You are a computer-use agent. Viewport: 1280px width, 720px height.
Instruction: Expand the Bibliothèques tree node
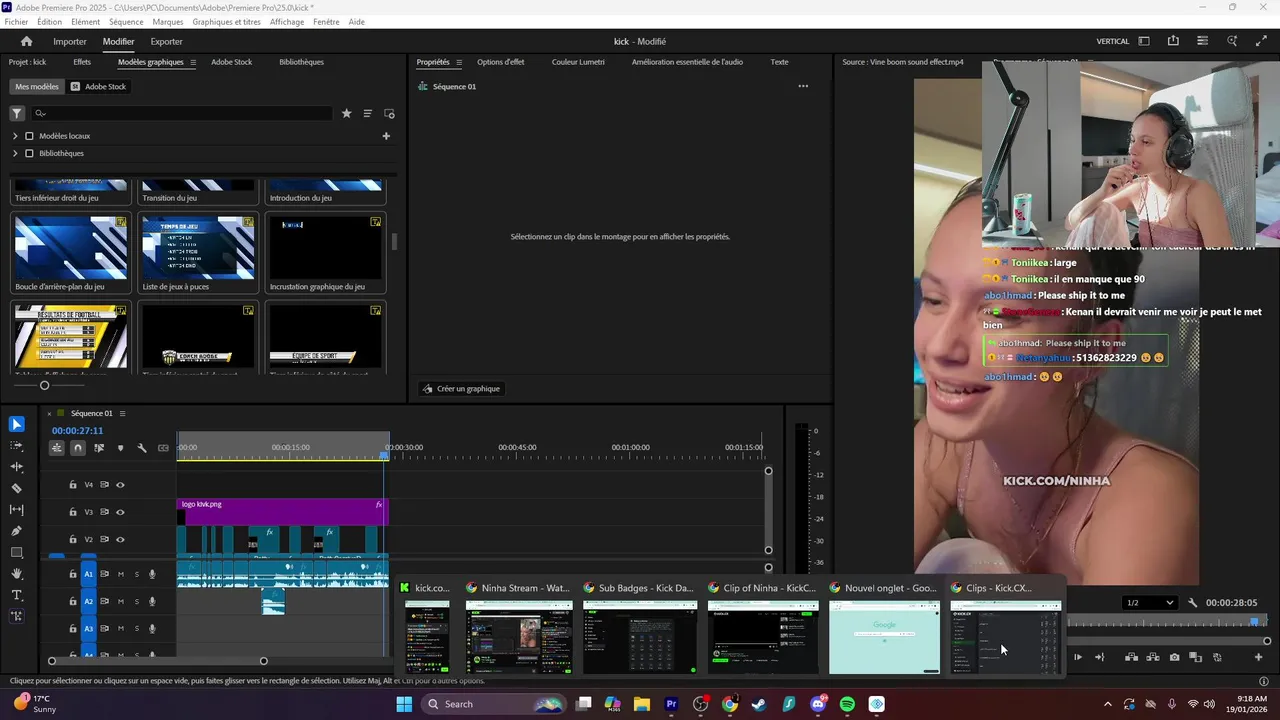tap(15, 153)
